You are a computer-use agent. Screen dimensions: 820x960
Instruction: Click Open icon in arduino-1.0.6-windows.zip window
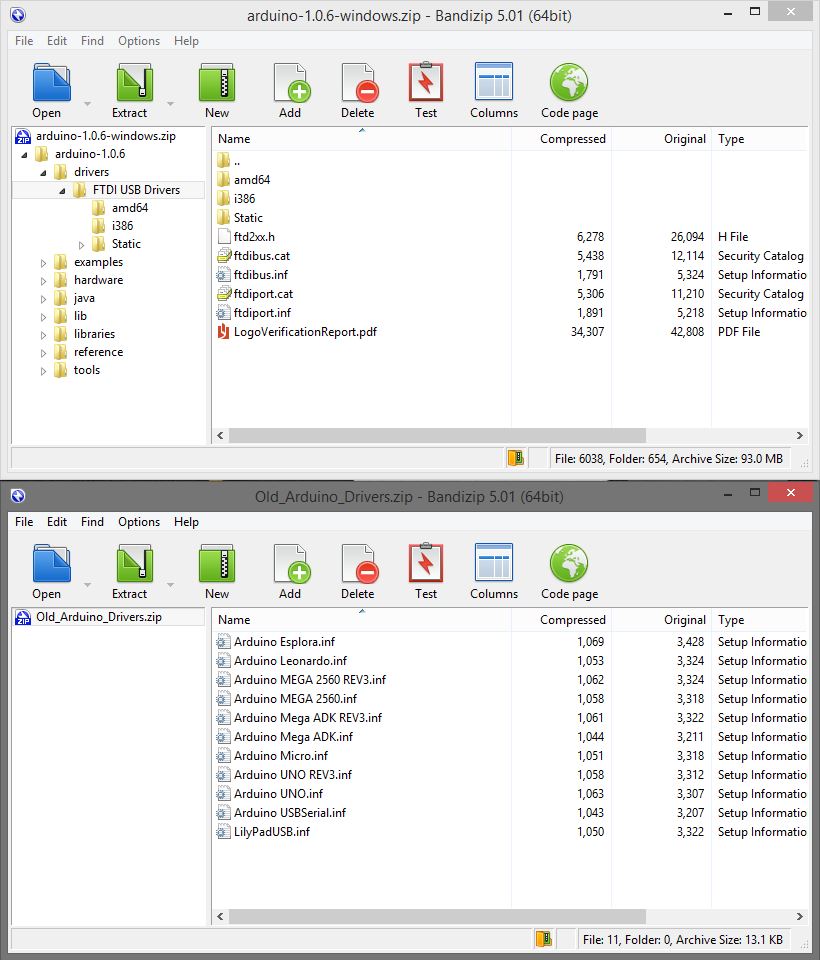(51, 82)
